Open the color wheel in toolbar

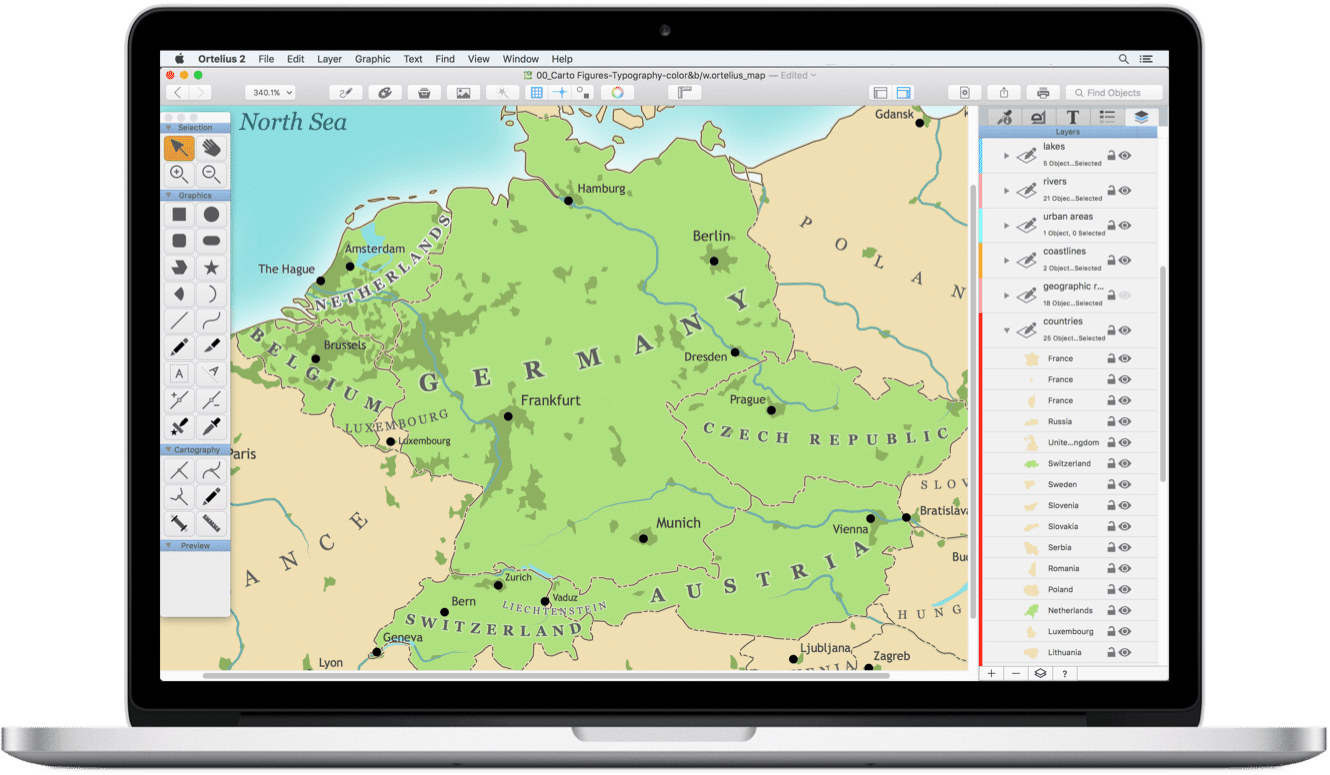(618, 93)
